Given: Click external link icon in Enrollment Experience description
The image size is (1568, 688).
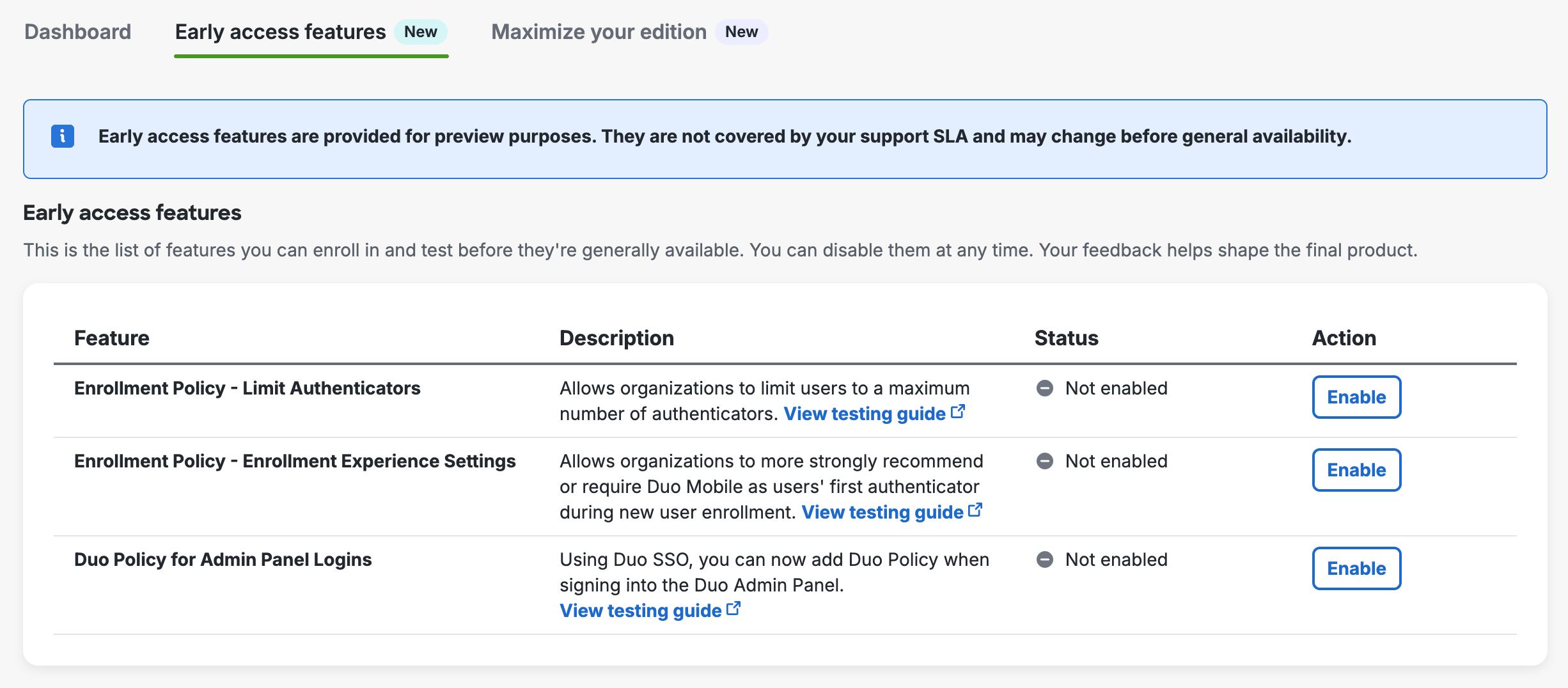Looking at the screenshot, I should (x=975, y=510).
